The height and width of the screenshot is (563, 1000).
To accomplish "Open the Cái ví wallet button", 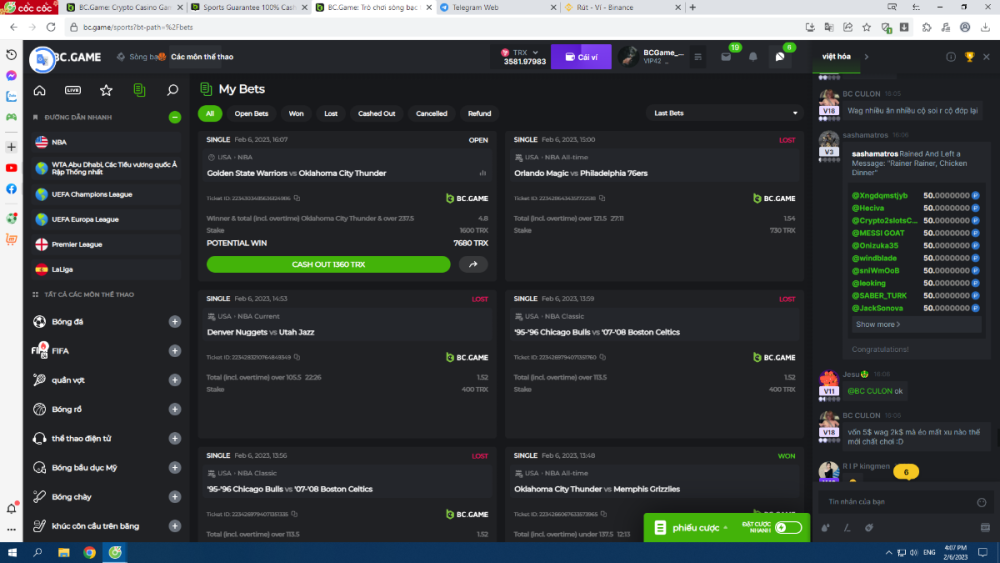I will [x=581, y=57].
